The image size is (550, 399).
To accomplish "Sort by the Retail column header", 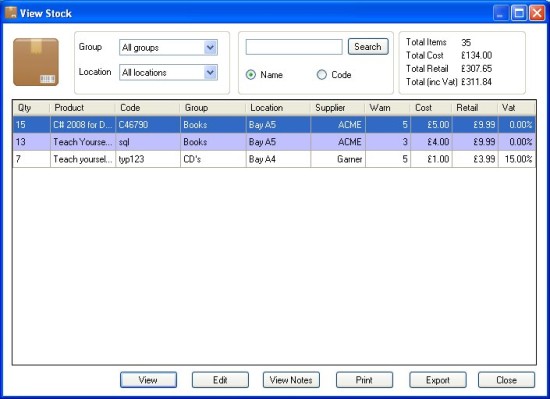I will [x=475, y=108].
